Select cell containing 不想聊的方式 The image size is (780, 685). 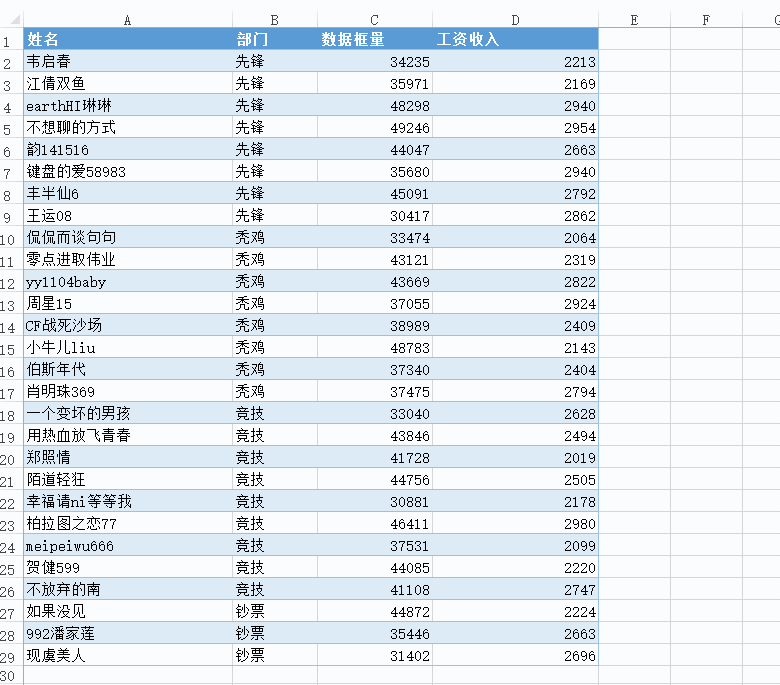[128, 127]
